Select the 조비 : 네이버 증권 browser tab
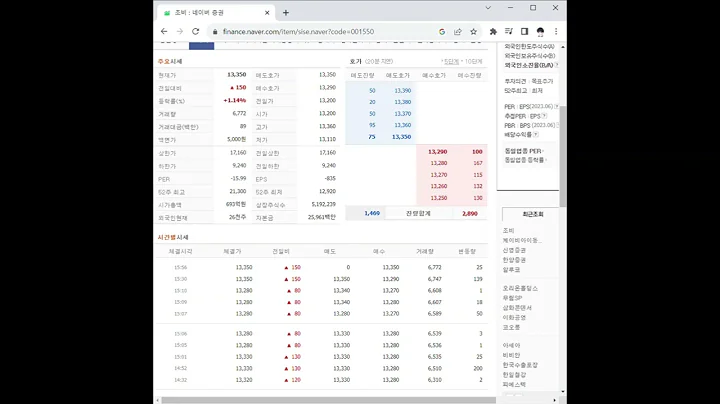Screen dimensions: 720x404 click(216, 13)
